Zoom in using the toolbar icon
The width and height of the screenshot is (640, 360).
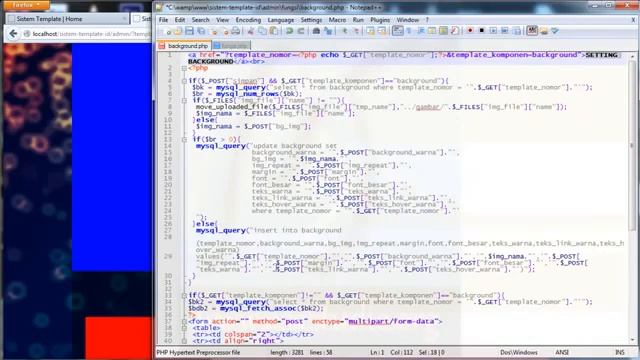click(x=345, y=31)
